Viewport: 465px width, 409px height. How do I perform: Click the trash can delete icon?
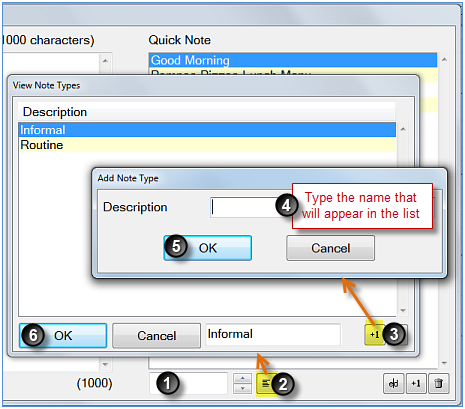pos(439,384)
